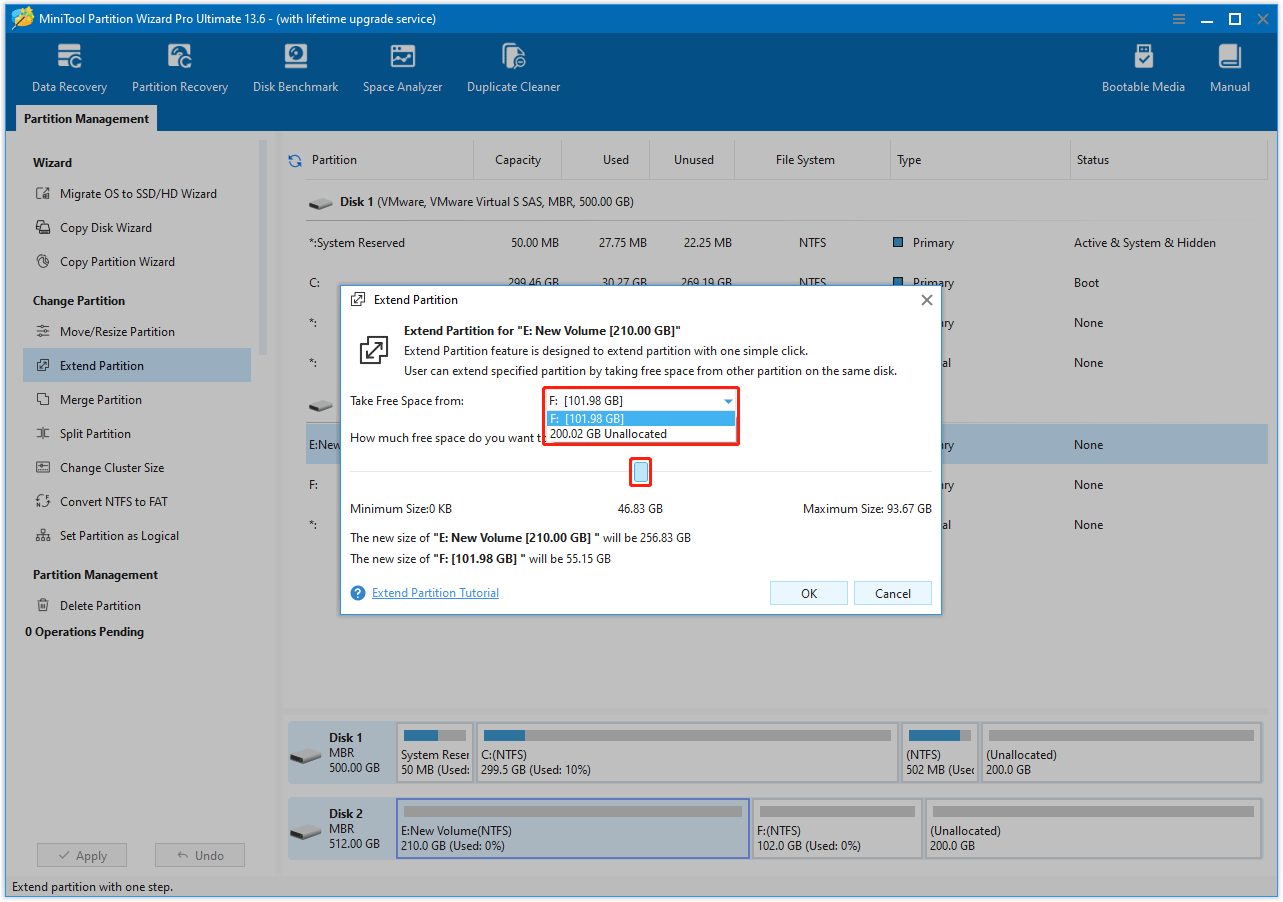Click the help icon beside tutorial link
Viewport: 1283px width, 902px height.
(x=358, y=593)
